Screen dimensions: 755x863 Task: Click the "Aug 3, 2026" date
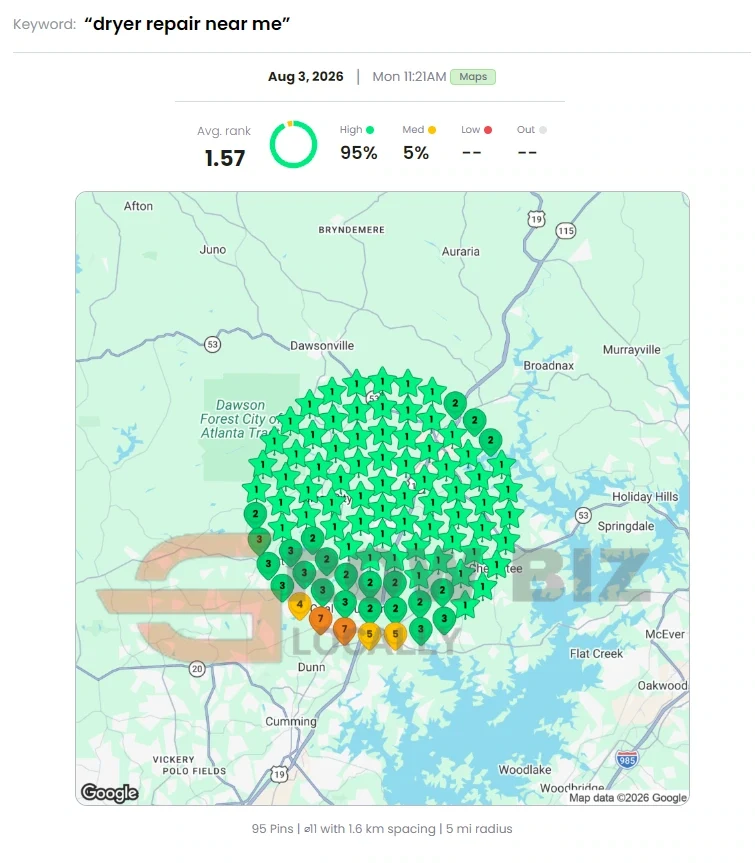(305, 77)
